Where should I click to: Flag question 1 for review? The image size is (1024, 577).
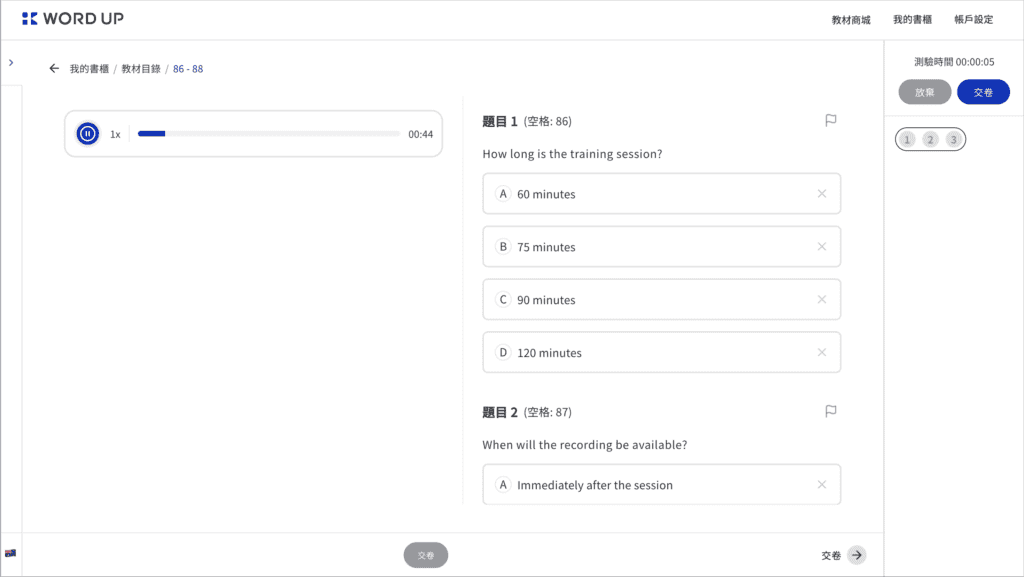[x=830, y=121]
